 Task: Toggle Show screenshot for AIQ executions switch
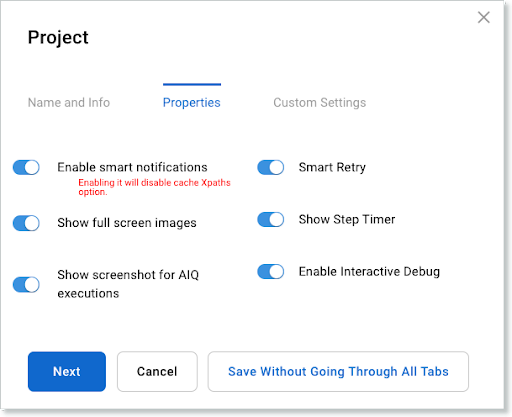[x=26, y=285]
